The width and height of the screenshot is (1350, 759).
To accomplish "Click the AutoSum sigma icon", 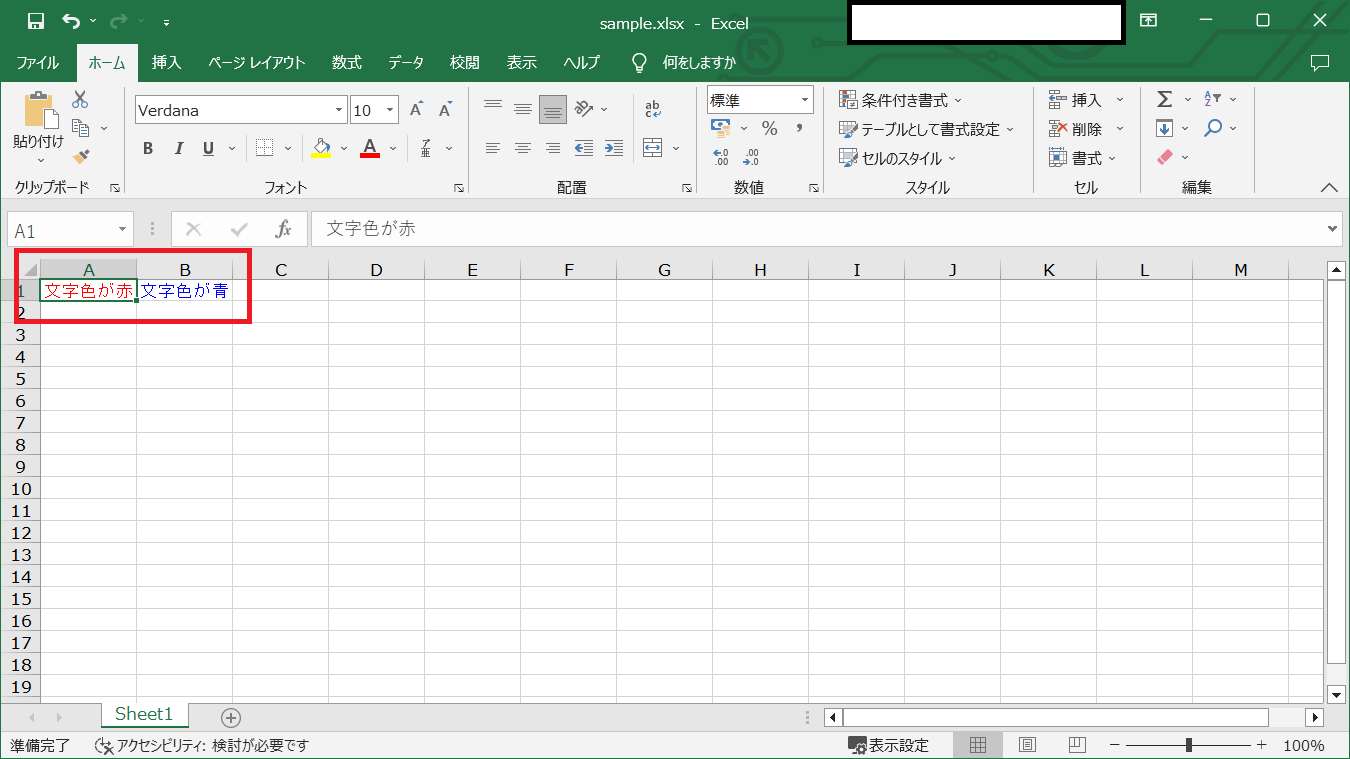I will coord(1164,99).
